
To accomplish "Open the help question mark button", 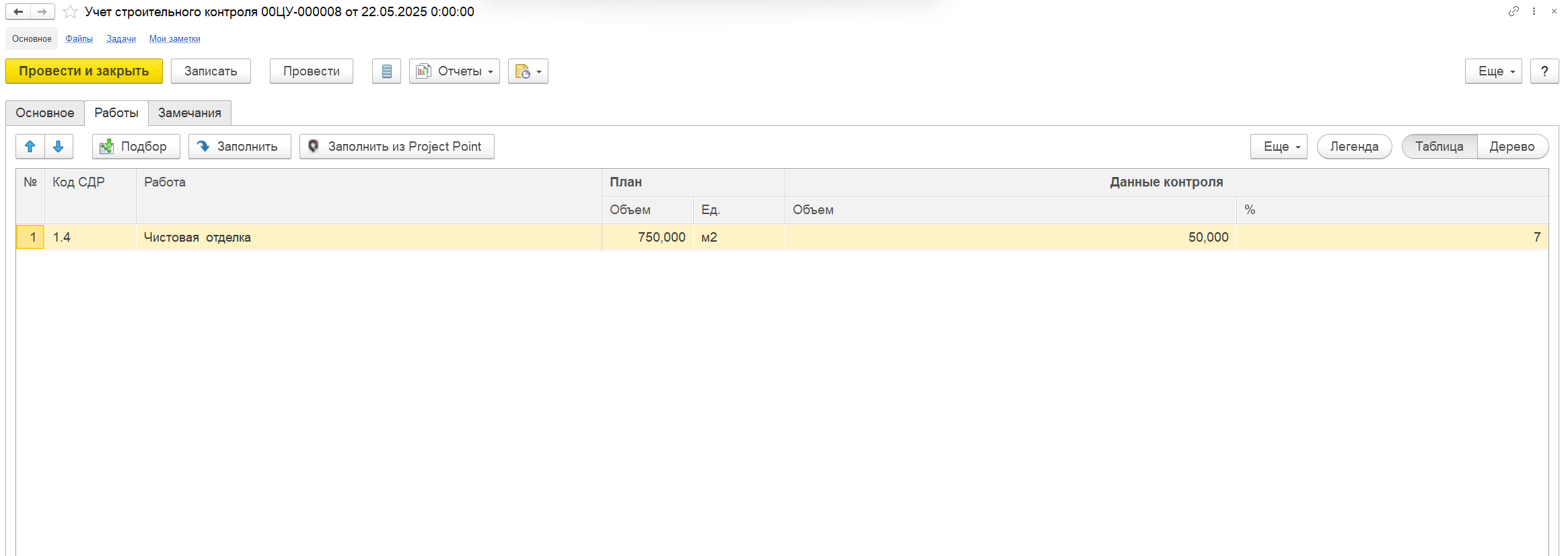I will 1544,71.
